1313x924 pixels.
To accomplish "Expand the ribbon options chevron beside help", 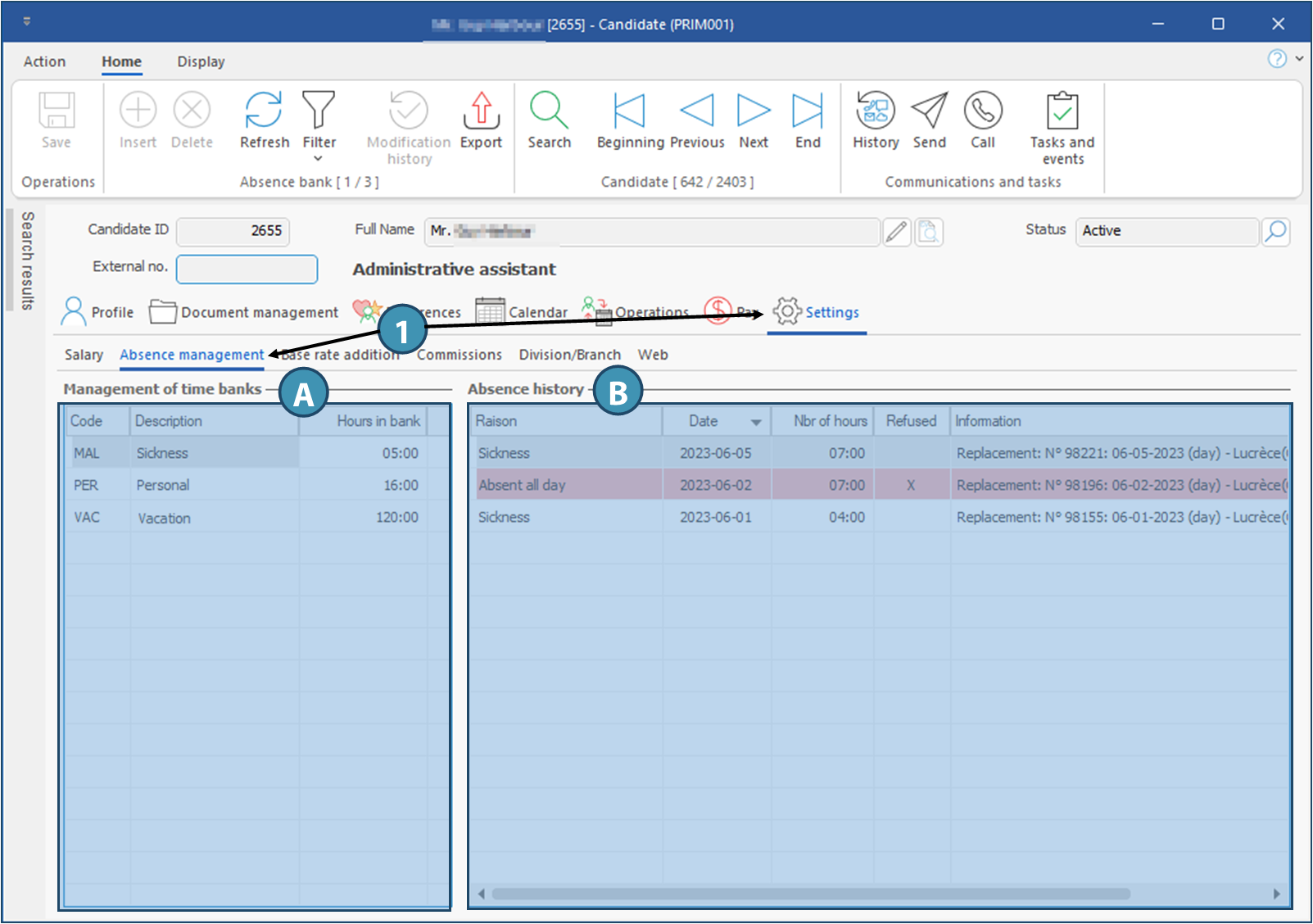I will coord(1299,59).
